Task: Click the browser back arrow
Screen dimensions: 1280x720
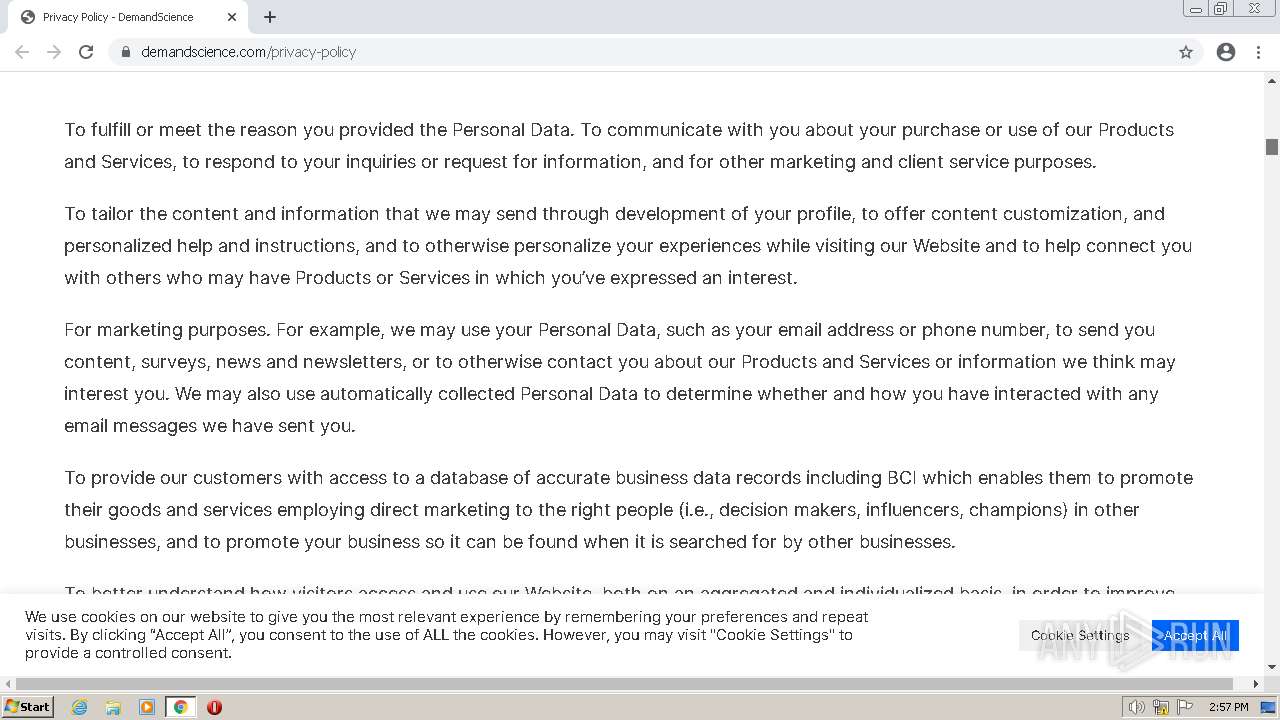Action: coord(22,52)
